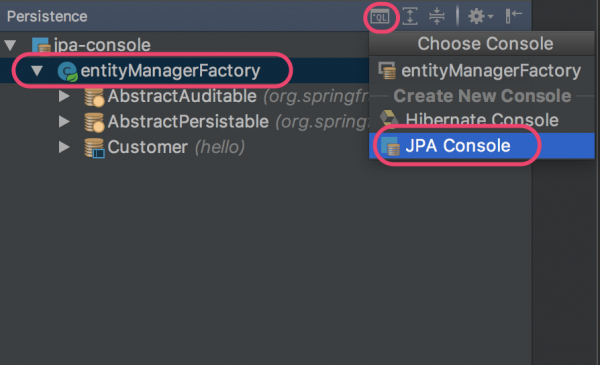Open the QL console toolbar icon
Viewport: 600px width, 365px height.
(x=380, y=17)
